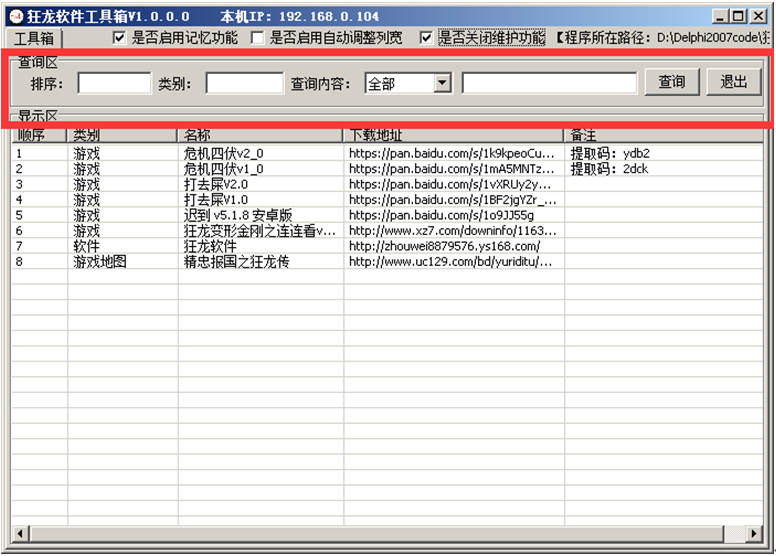Select row 狂龙变形金刚之连连看
Image resolution: width=776 pixels, height=556 pixels.
[388, 230]
